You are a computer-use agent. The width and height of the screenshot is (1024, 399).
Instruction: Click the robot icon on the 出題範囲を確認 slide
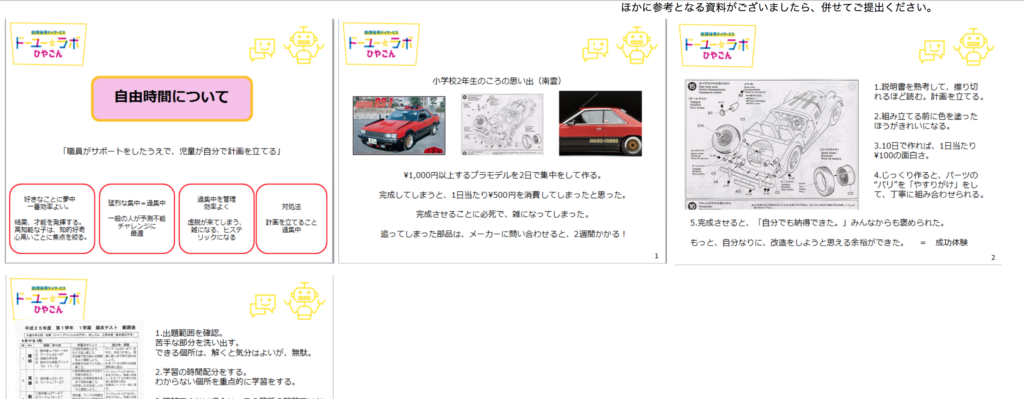click(x=305, y=300)
